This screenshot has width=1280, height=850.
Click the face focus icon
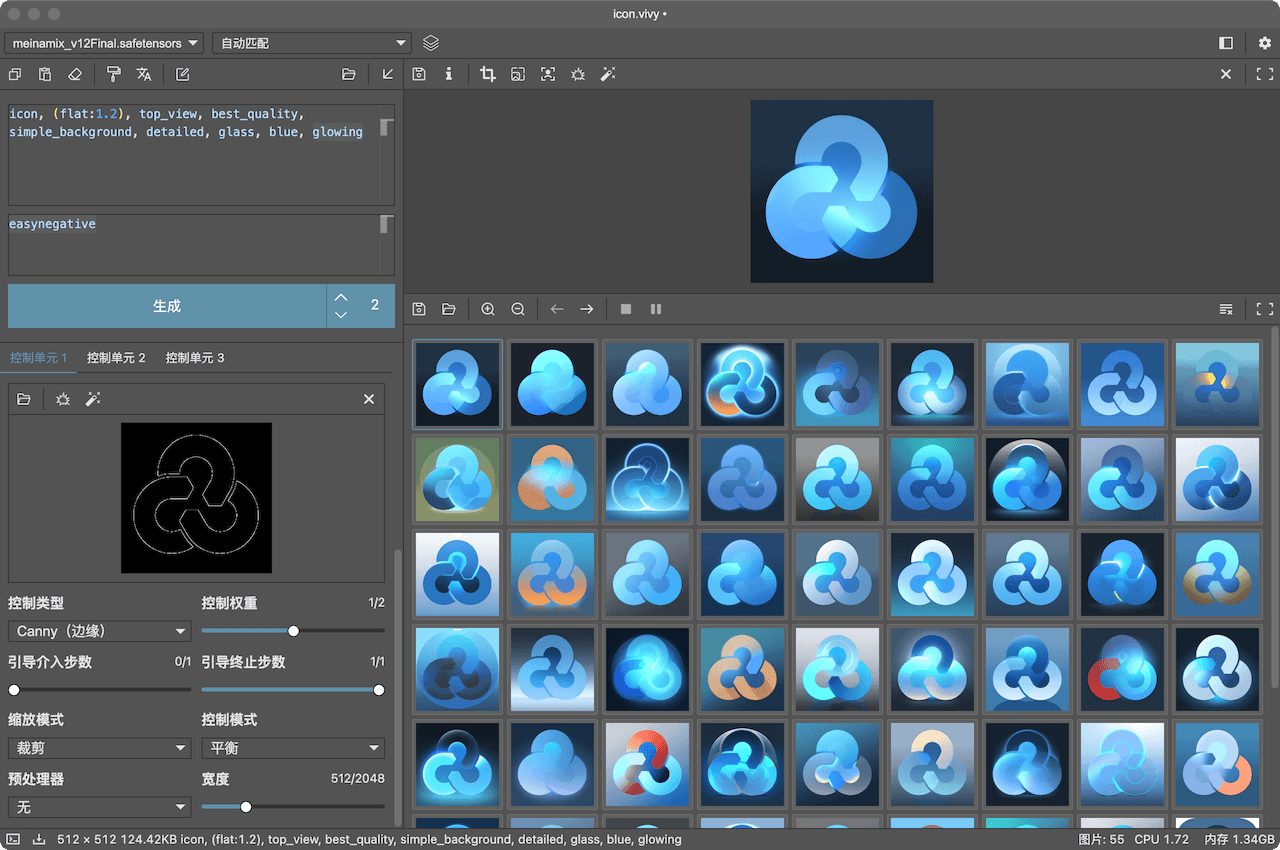pyautogui.click(x=548, y=74)
